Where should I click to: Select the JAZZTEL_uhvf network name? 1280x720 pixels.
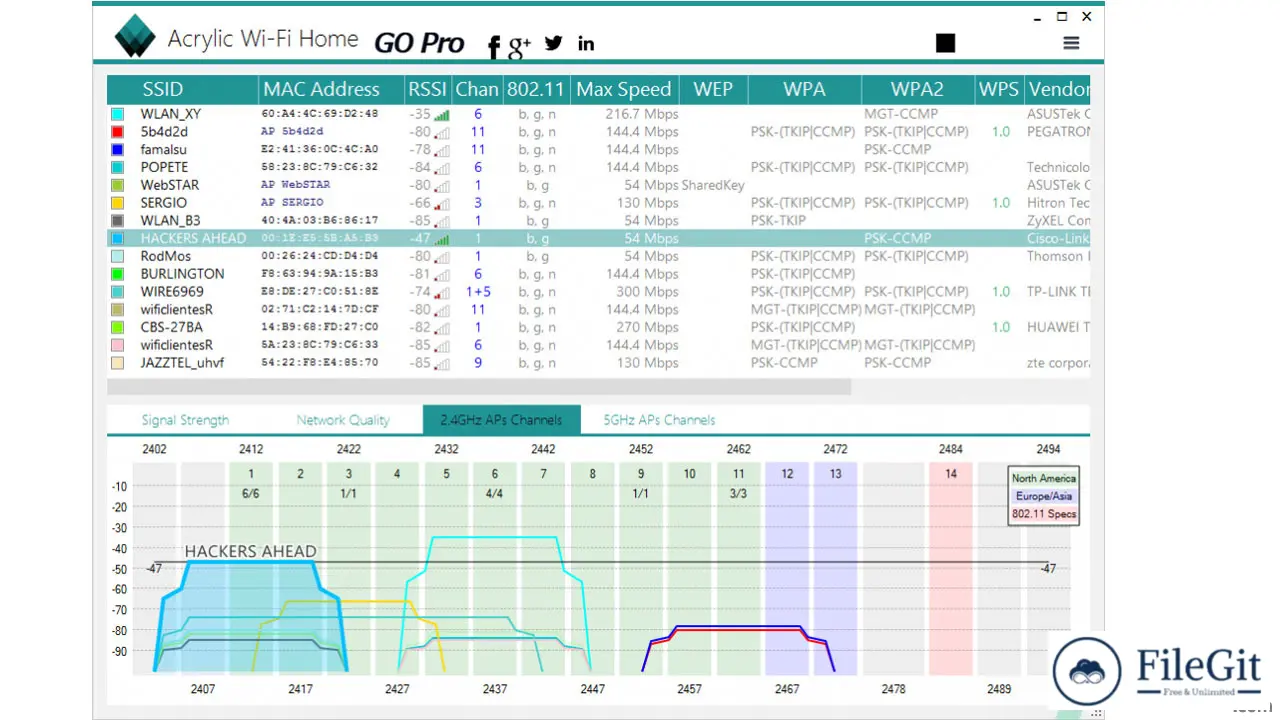tap(182, 362)
